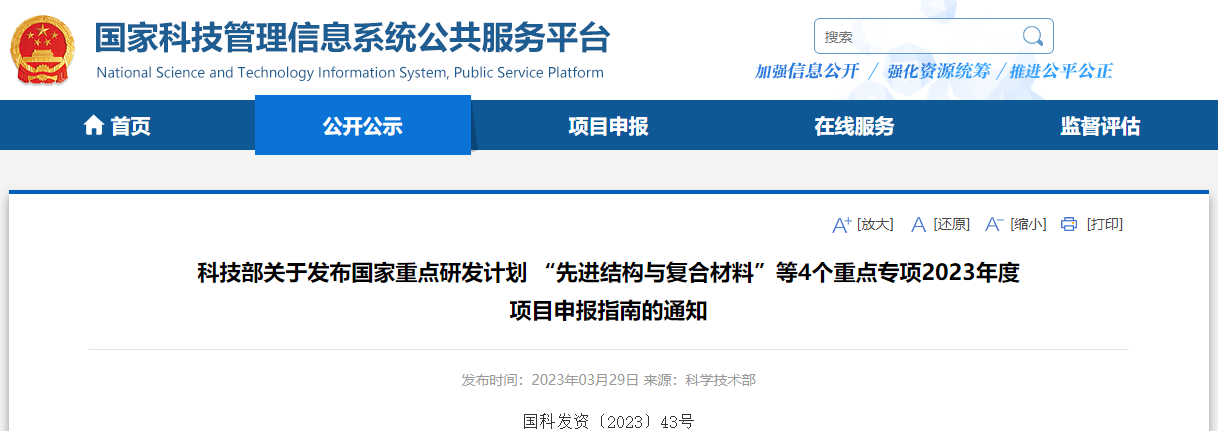Click the document number 国科发资〔2023〕43号

click(608, 421)
